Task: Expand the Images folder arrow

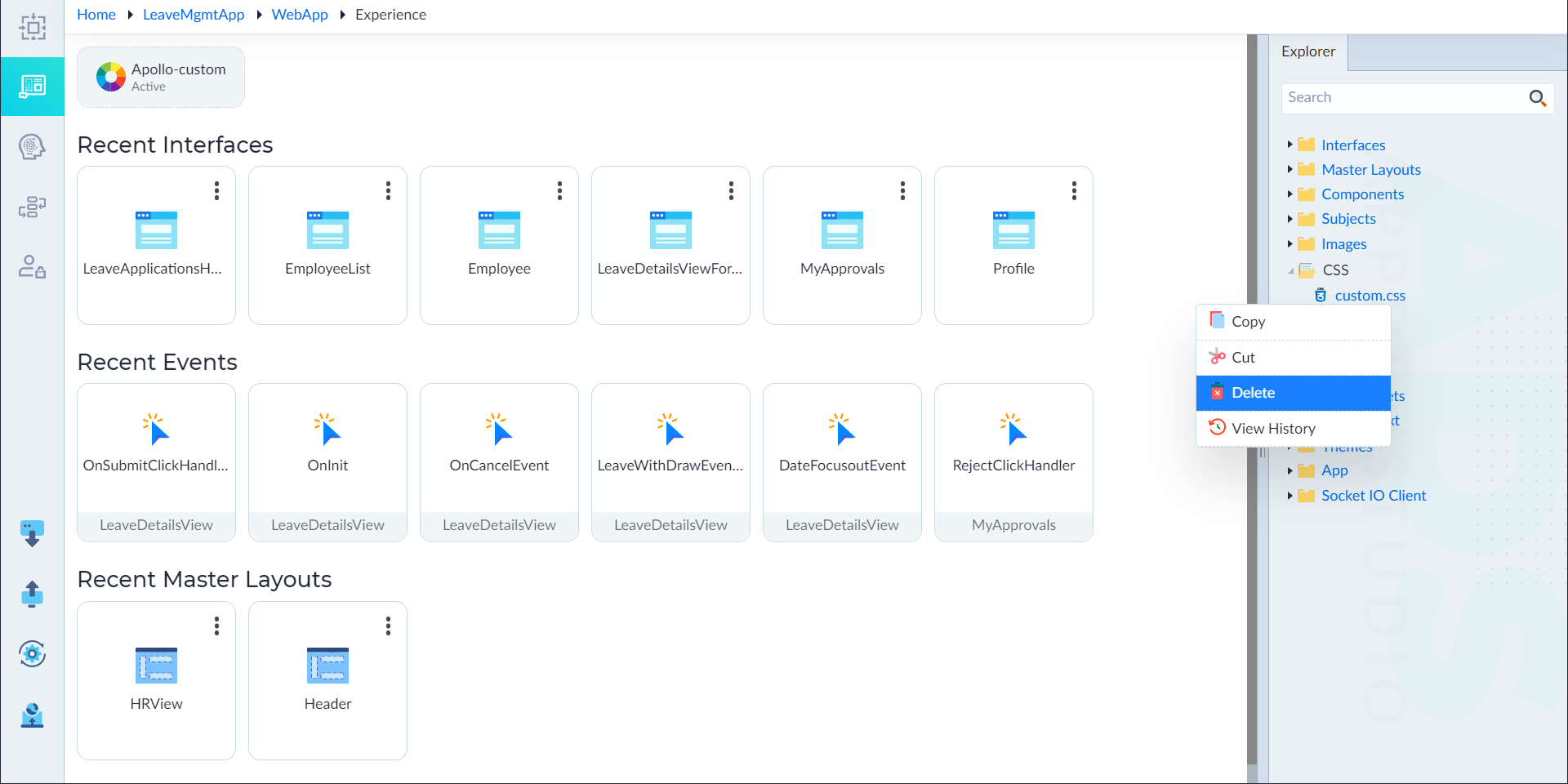Action: (x=1290, y=243)
